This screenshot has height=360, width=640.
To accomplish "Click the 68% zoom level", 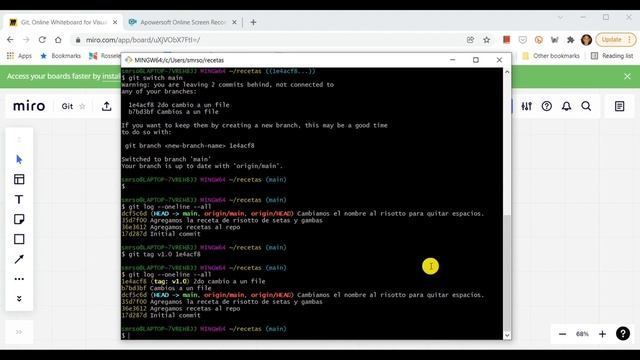I will click(582, 334).
